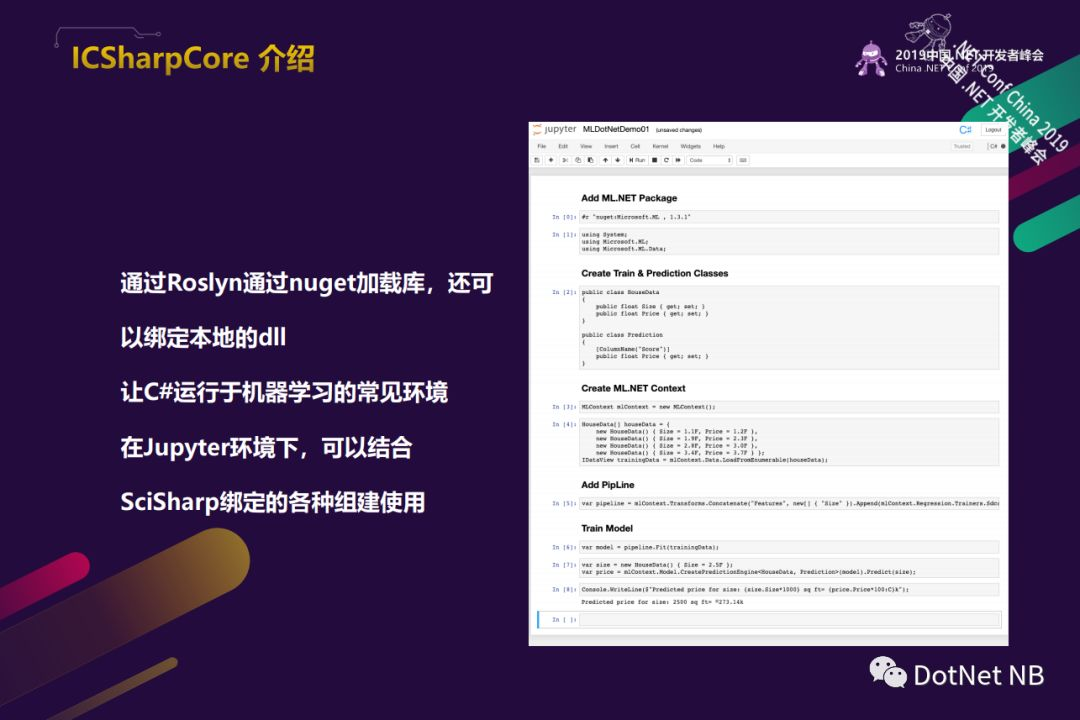
Task: Save the notebook with the floppy disk icon
Action: pos(537,161)
